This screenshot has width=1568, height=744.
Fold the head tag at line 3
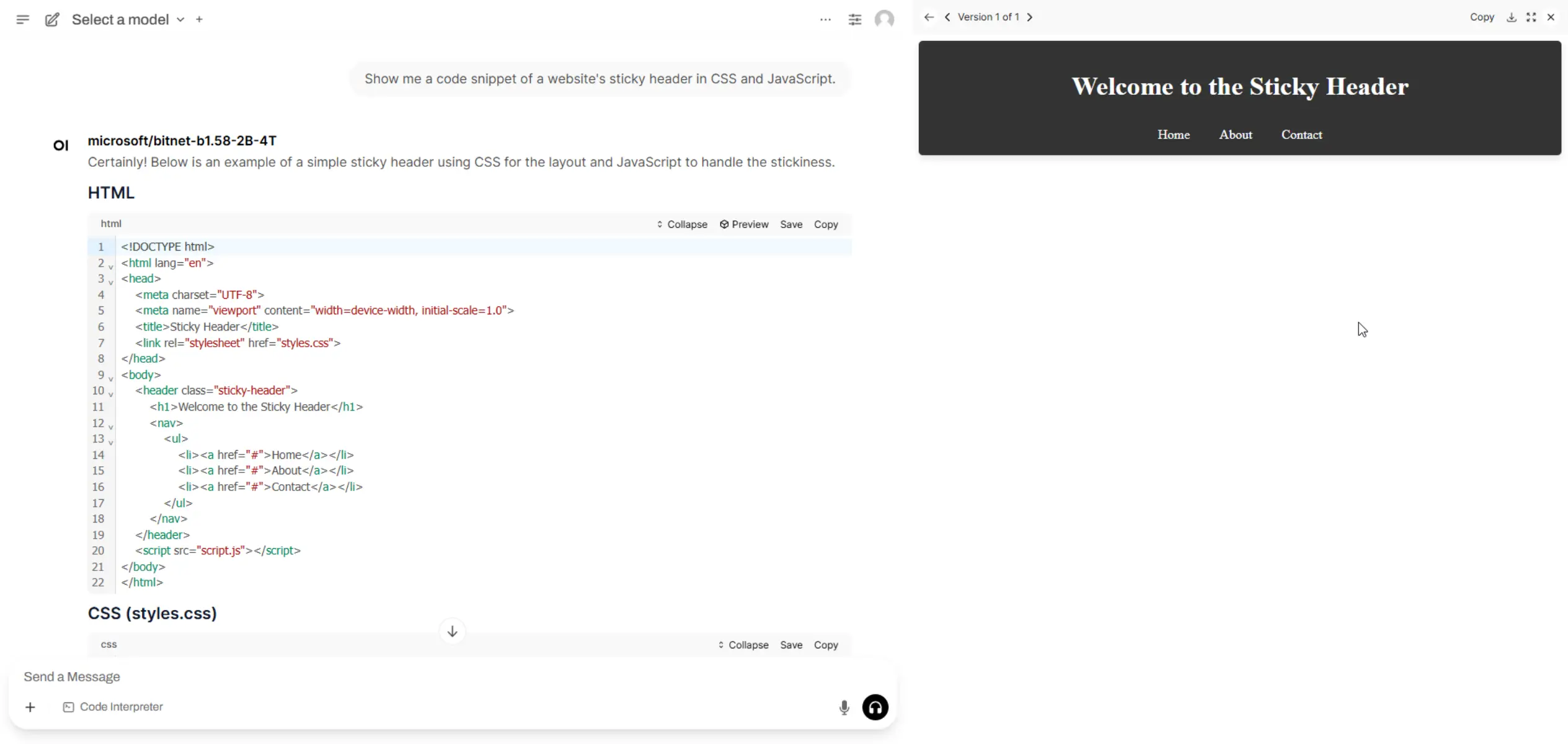point(111,282)
